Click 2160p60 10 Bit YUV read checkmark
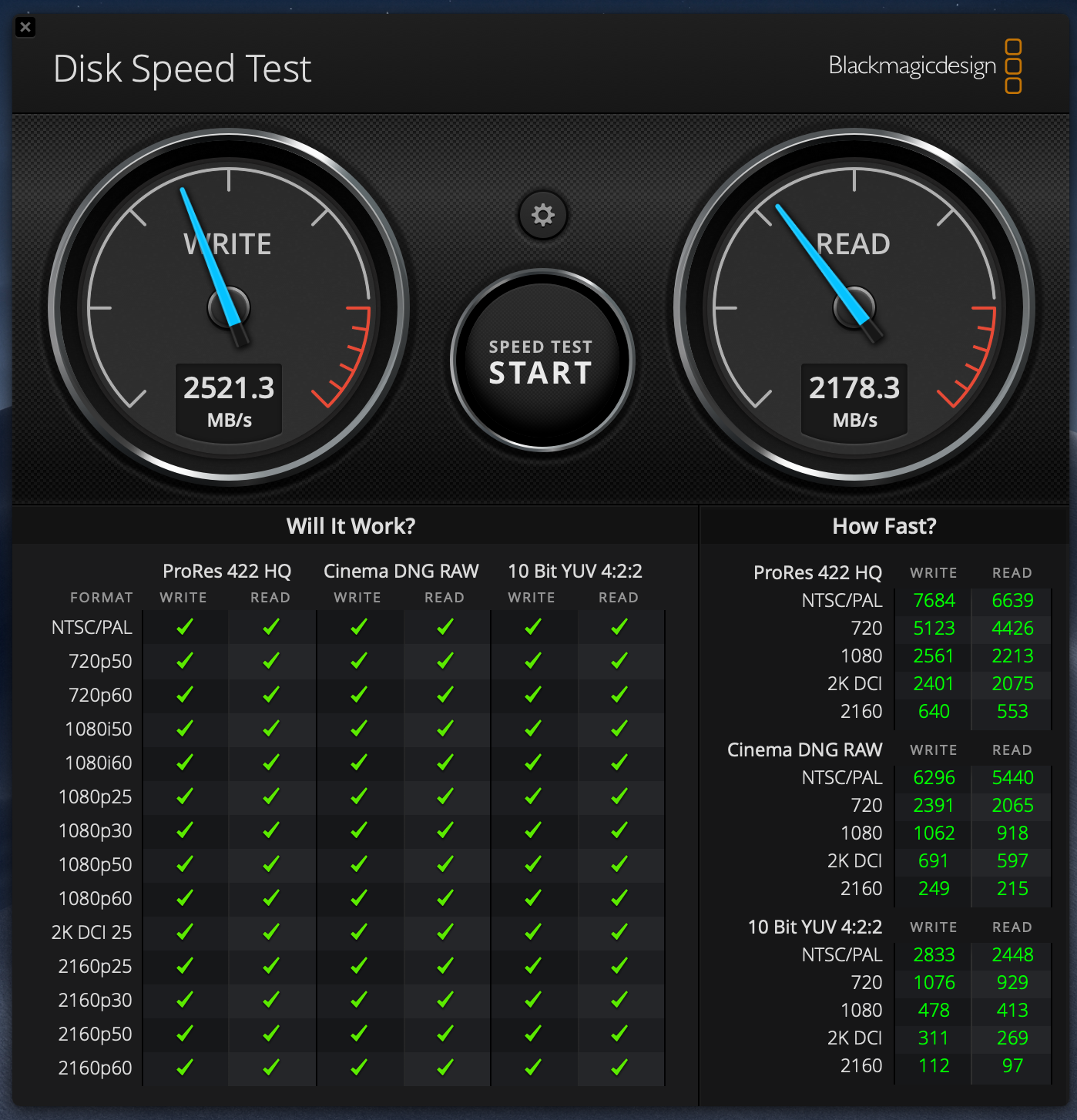The image size is (1077, 1120). point(619,1068)
